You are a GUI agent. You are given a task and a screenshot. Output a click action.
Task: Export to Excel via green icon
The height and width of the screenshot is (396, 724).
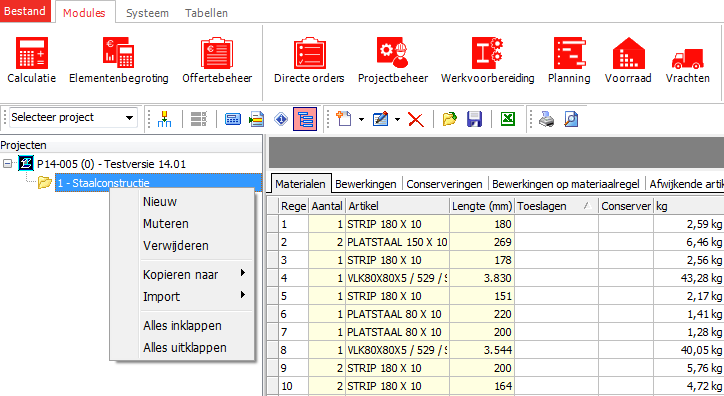click(507, 119)
